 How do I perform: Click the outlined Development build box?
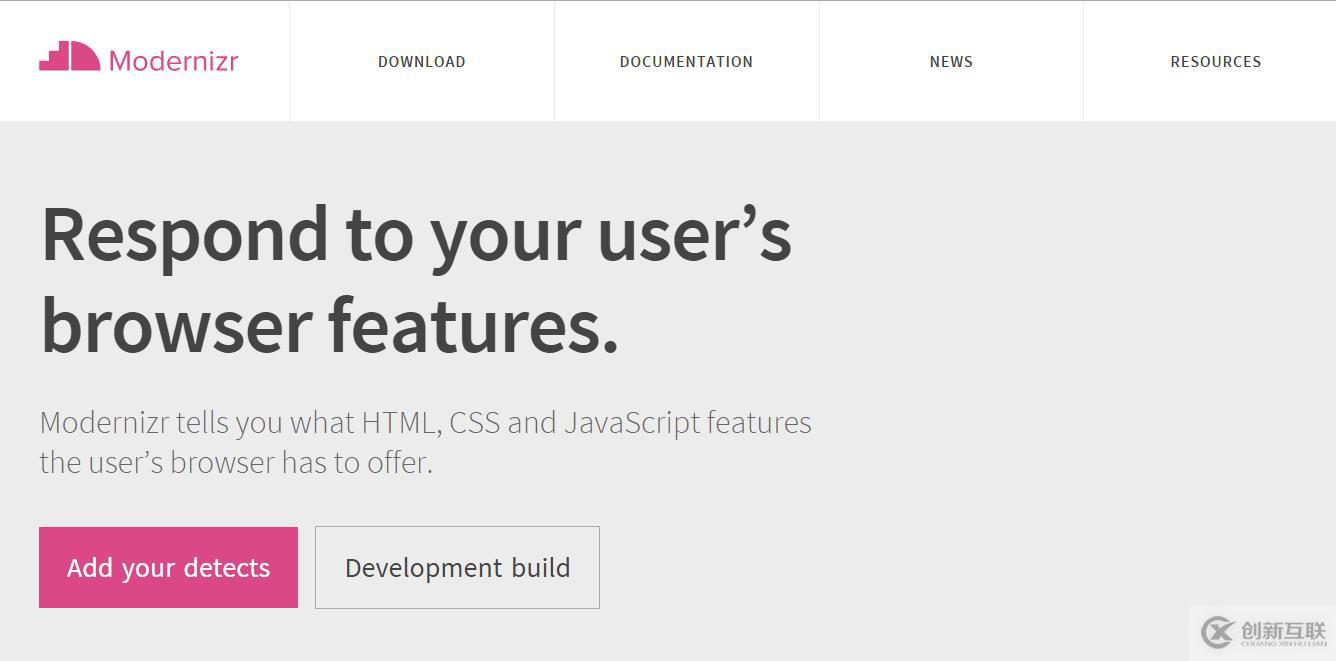click(457, 567)
